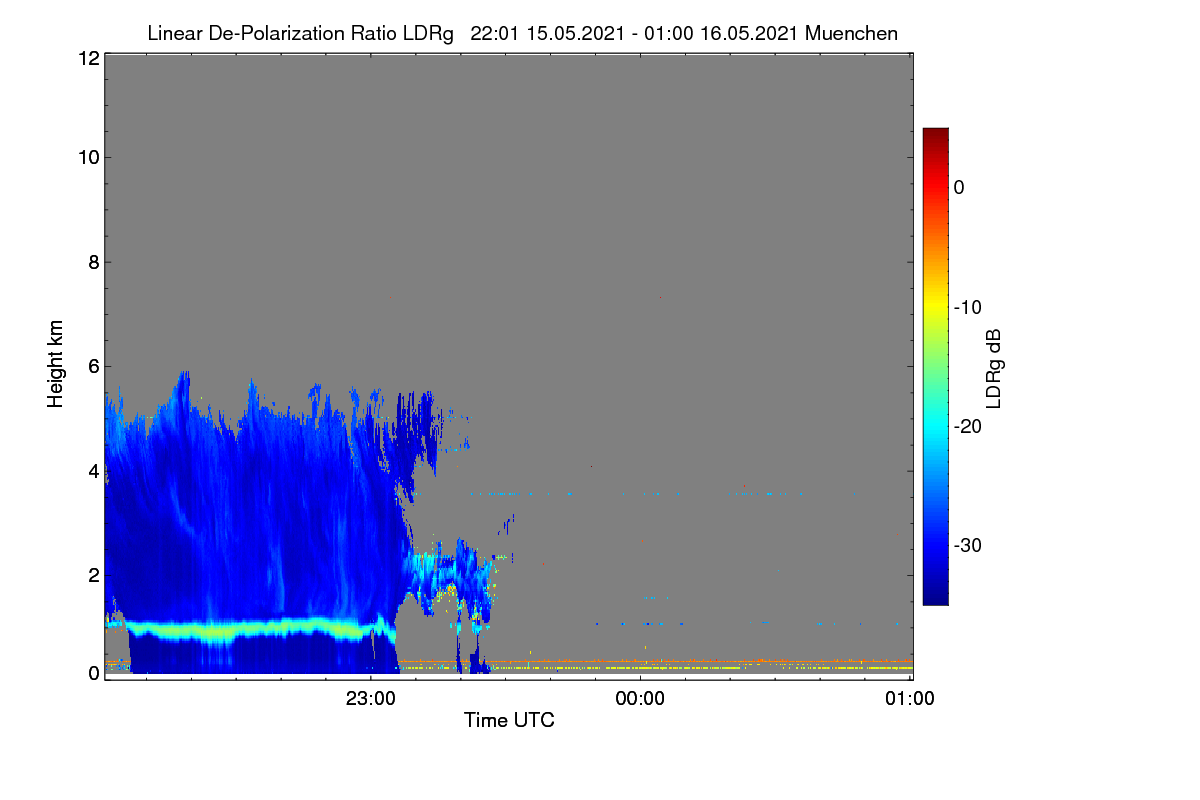
Task: Click the height tick label '12'
Action: [x=87, y=58]
